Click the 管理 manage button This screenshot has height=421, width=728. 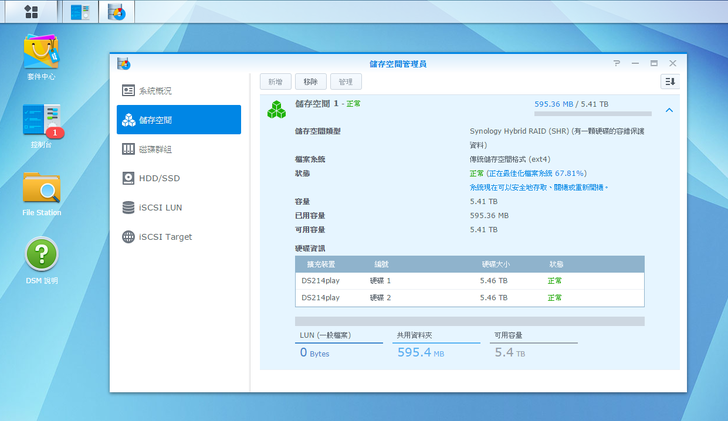click(x=343, y=82)
